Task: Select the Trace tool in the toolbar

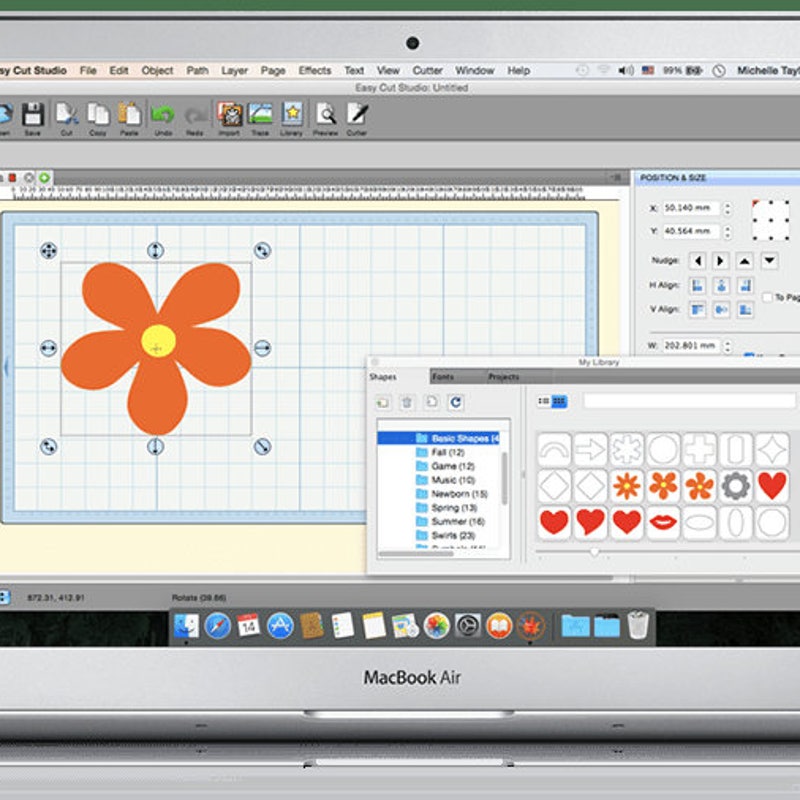Action: pos(258,114)
